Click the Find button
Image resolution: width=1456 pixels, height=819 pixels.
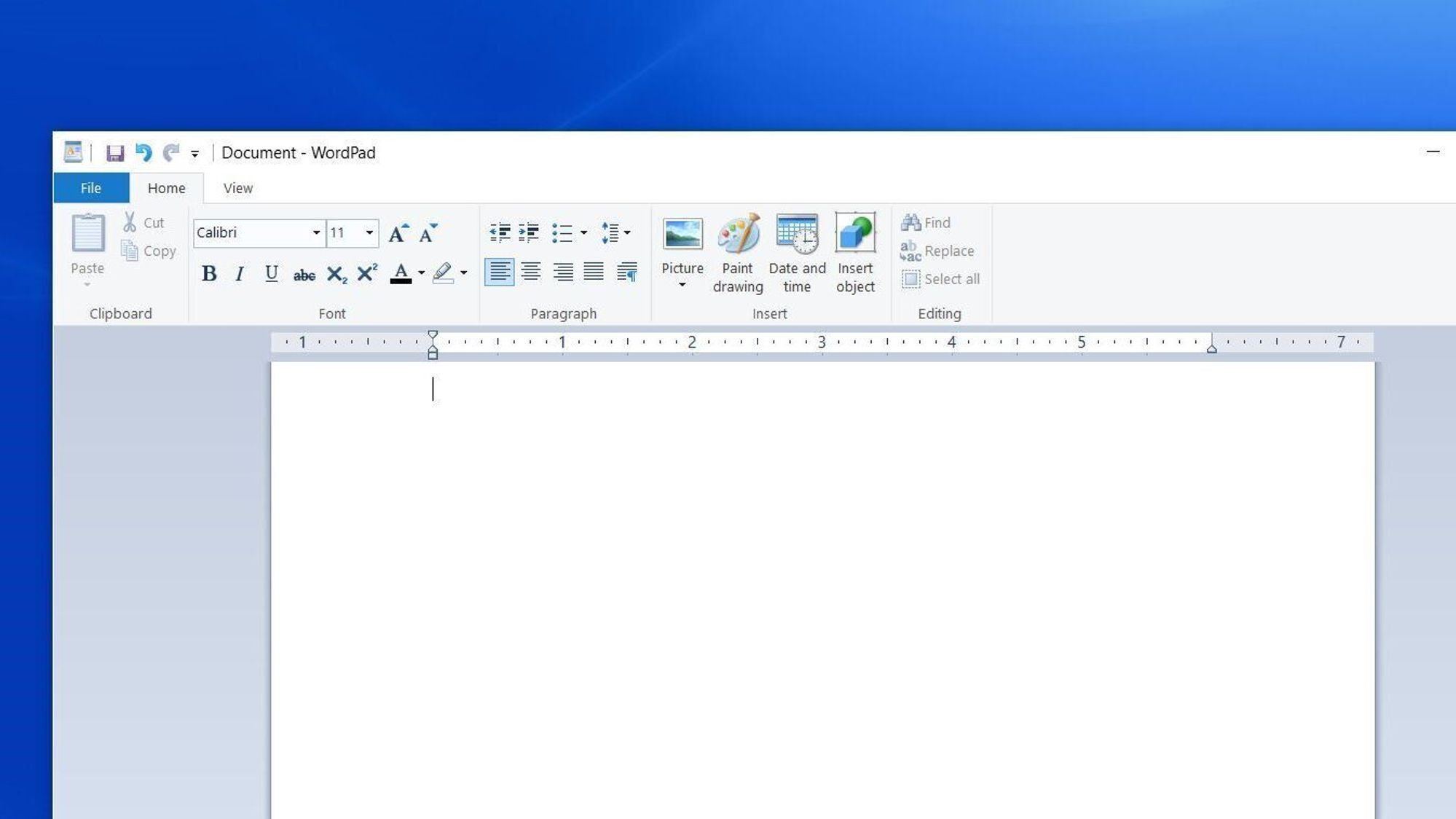[x=926, y=222]
